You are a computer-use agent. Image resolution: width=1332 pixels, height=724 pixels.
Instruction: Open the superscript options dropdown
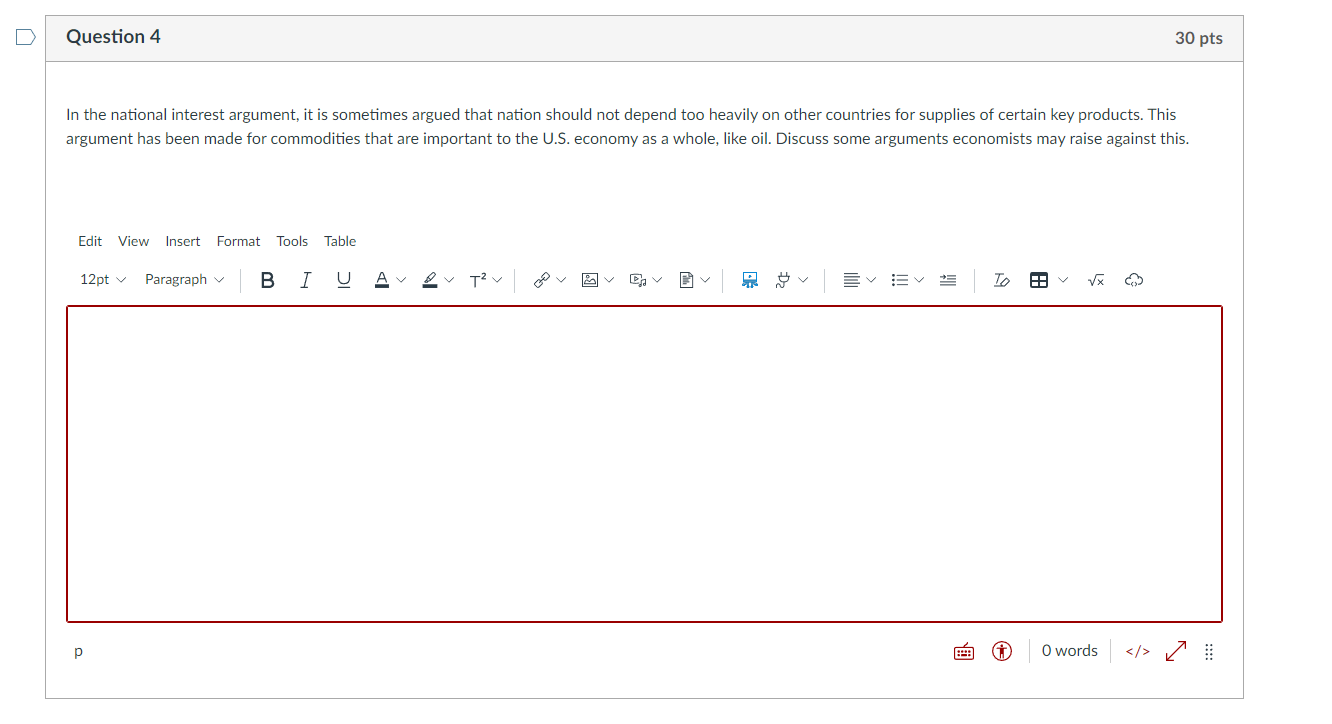click(x=497, y=279)
